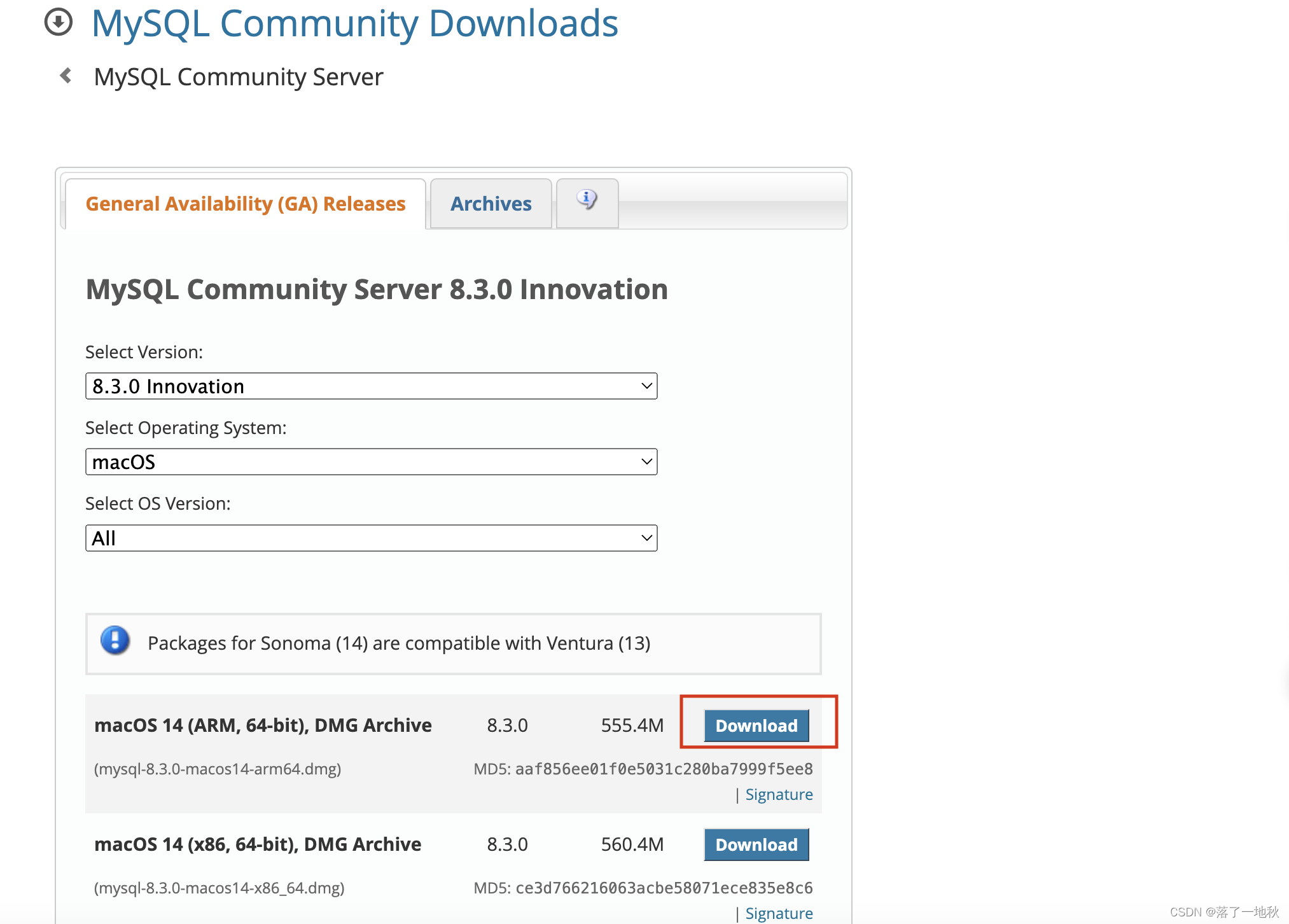
Task: Open the Select Version dropdown
Action: point(371,386)
